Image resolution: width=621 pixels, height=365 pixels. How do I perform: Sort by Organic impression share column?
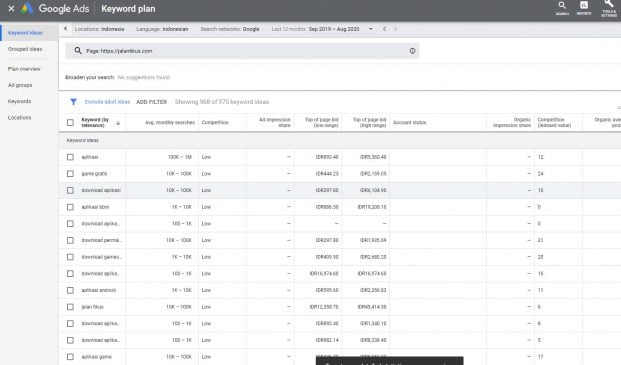click(x=512, y=122)
